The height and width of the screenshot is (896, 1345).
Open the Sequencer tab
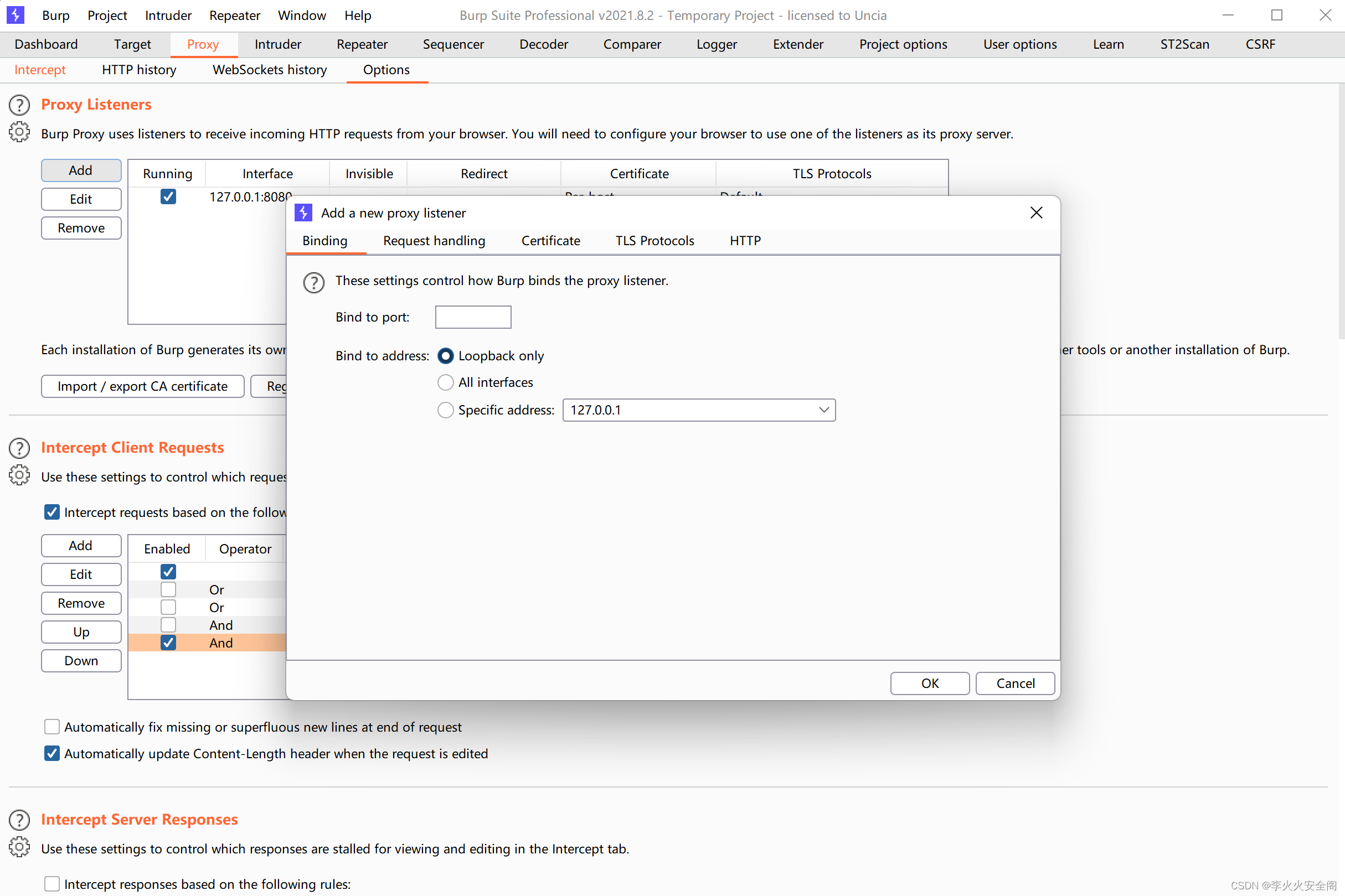(x=453, y=44)
